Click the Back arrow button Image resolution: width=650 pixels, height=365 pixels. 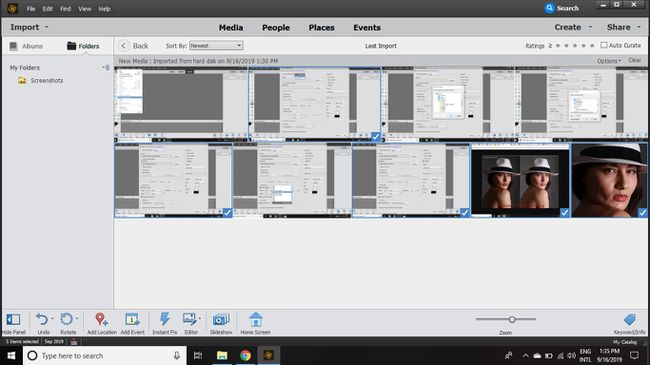click(x=123, y=46)
